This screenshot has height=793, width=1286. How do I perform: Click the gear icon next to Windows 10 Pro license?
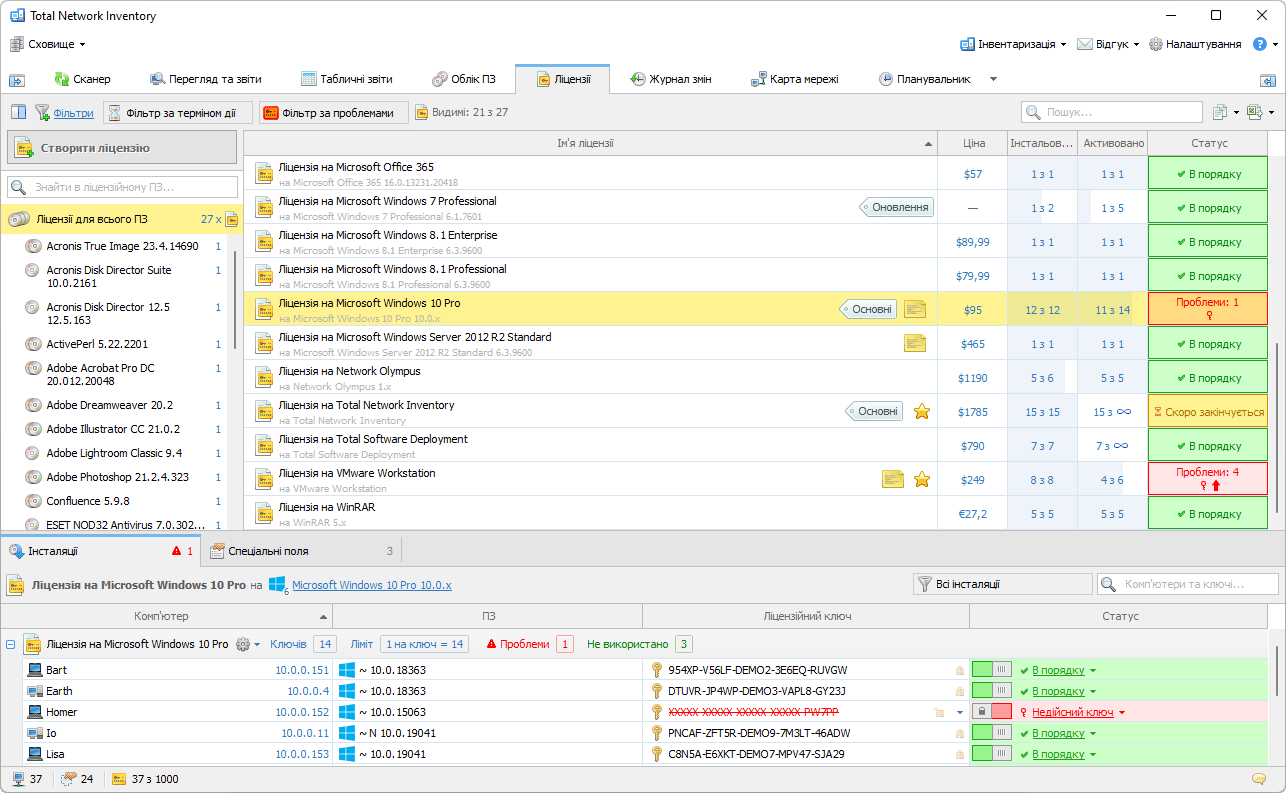click(x=243, y=645)
